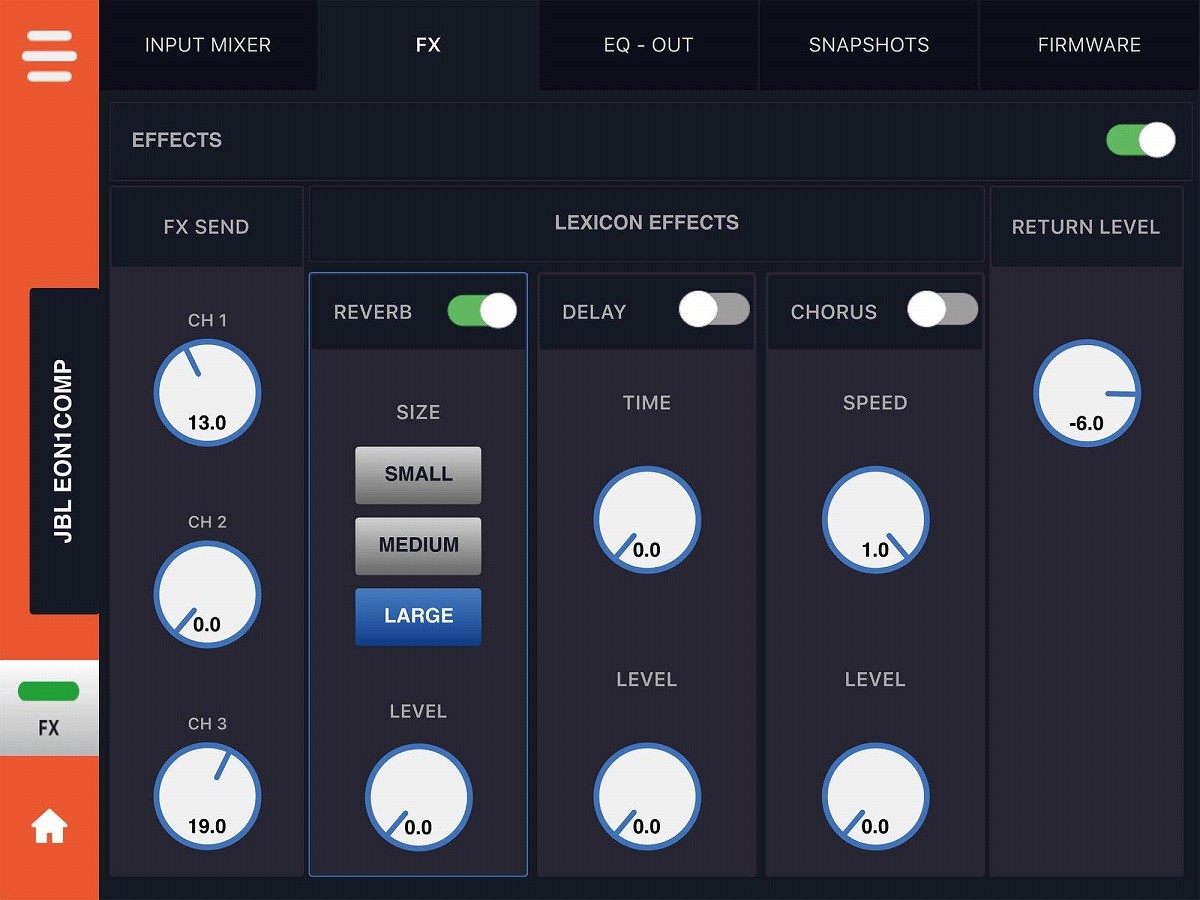Click the Chorus SPEED knob
The width and height of the screenshot is (1200, 900).
[875, 520]
